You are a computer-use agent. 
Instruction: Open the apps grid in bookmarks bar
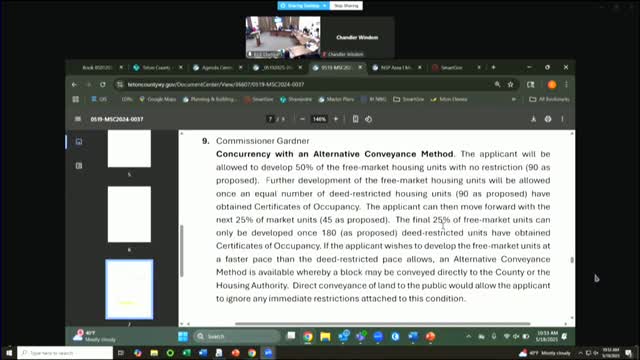[76, 99]
